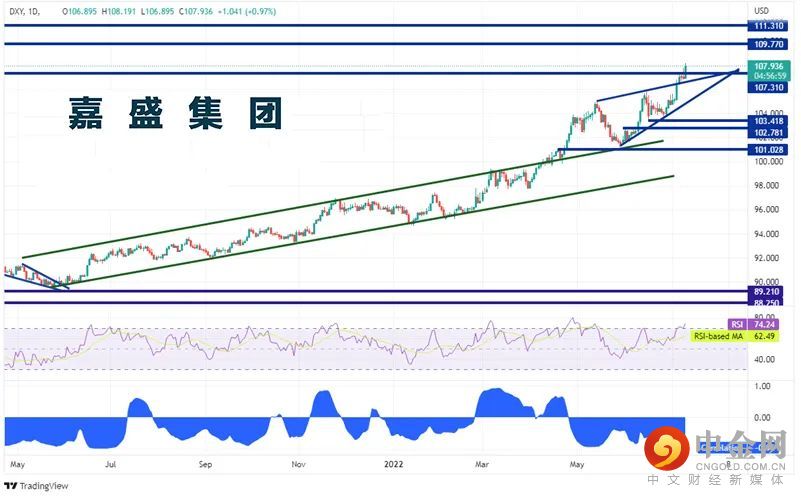Viewport: 801px width, 498px height.
Task: Click the open value O106.895
Action: point(79,11)
